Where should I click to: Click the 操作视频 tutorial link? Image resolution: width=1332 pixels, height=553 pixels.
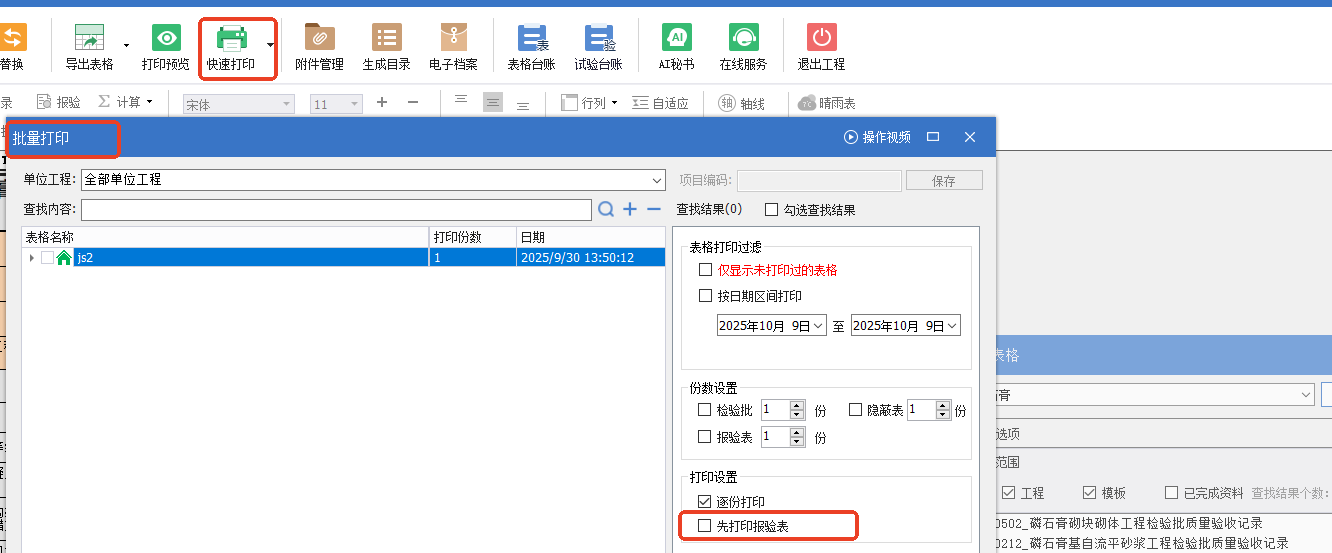878,137
